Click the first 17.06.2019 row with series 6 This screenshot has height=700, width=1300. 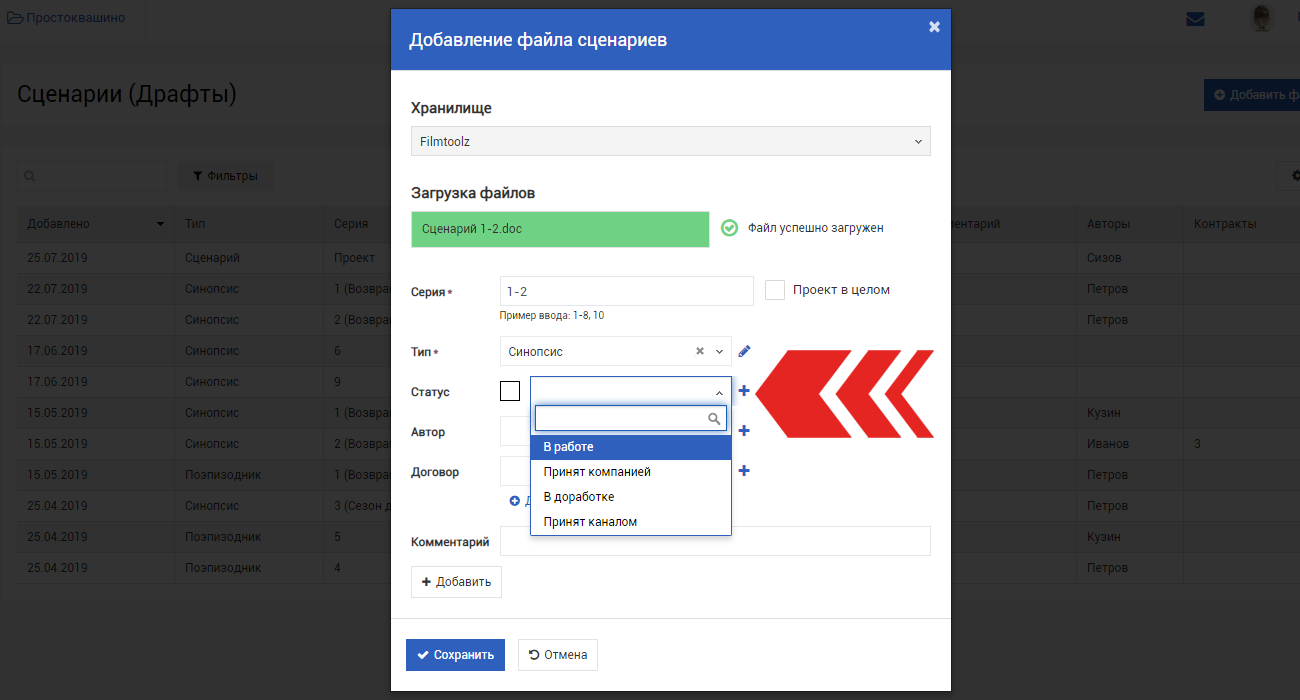coord(203,351)
